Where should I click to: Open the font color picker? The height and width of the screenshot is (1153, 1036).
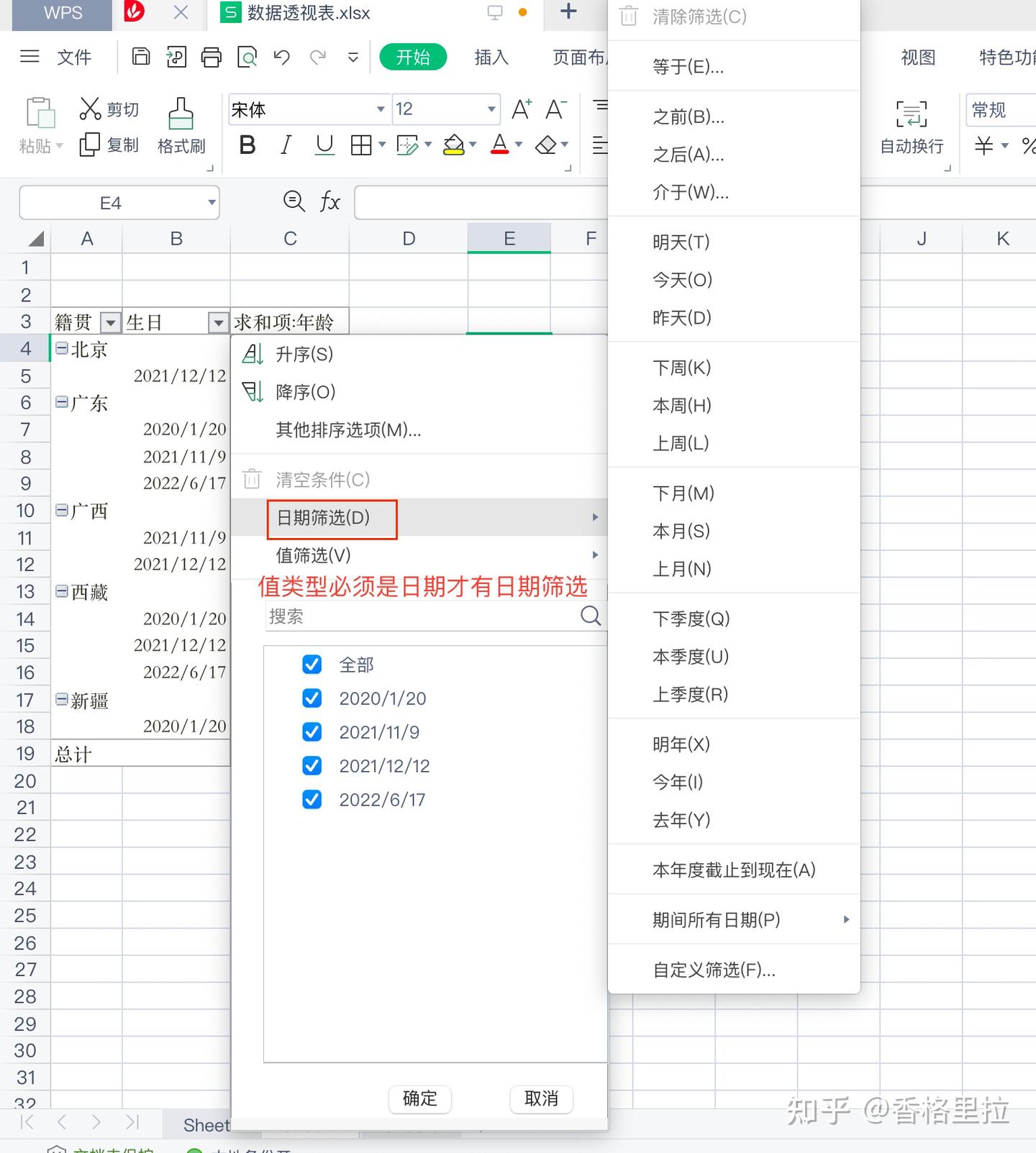(x=500, y=145)
